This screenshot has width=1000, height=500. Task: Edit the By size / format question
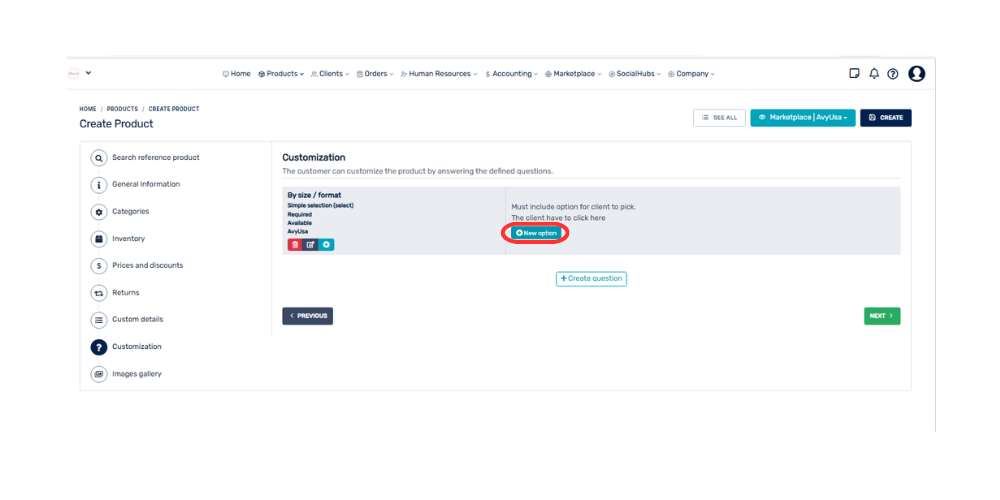tap(310, 245)
